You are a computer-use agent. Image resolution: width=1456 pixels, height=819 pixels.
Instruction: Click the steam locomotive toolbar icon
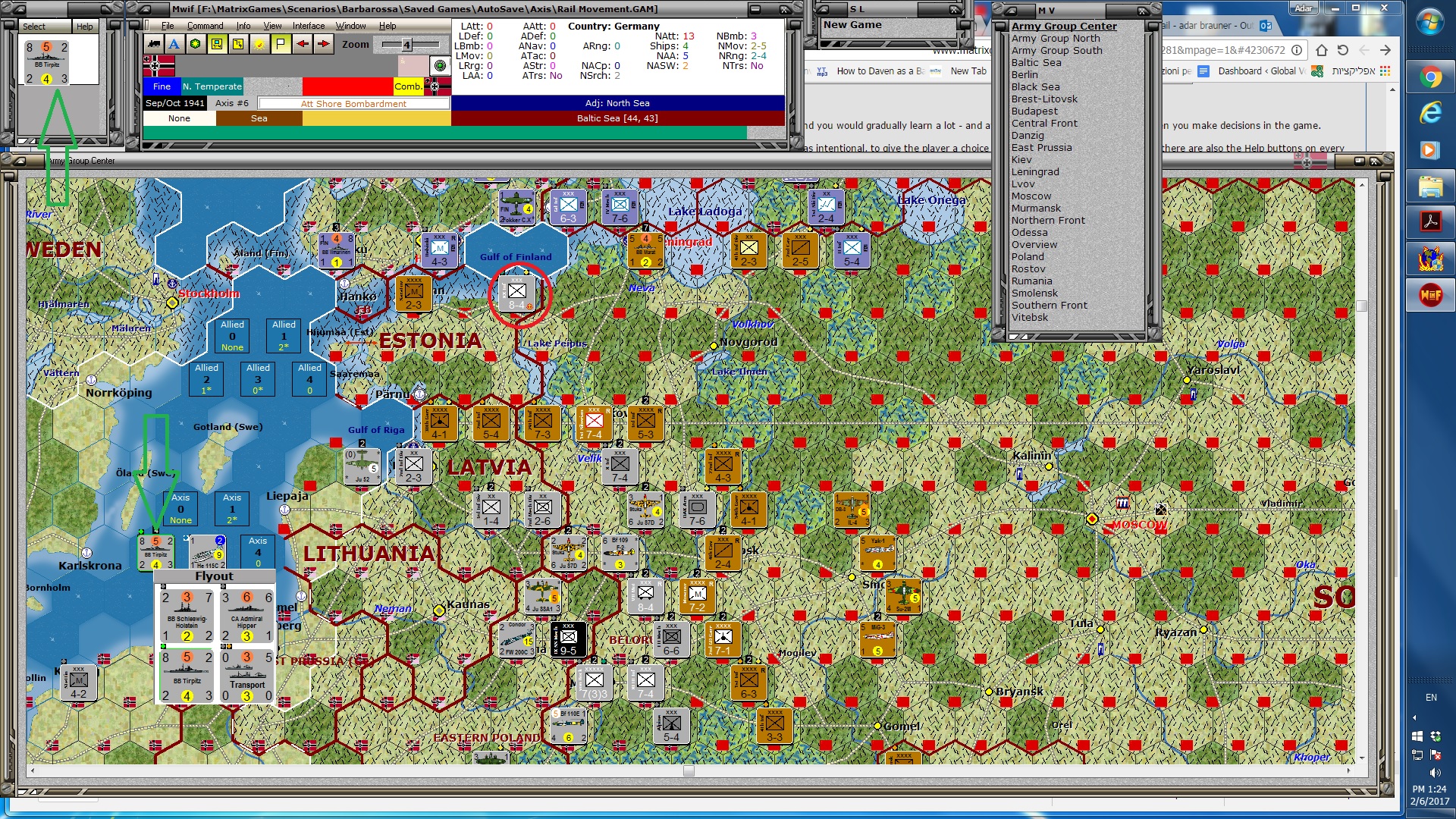[154, 44]
